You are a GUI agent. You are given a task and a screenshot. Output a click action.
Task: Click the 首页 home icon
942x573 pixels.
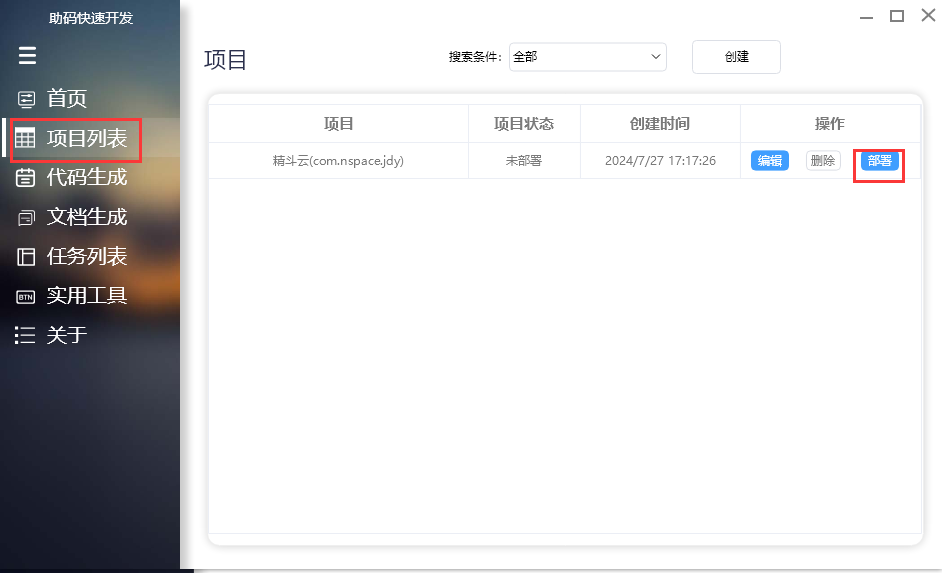coord(26,99)
